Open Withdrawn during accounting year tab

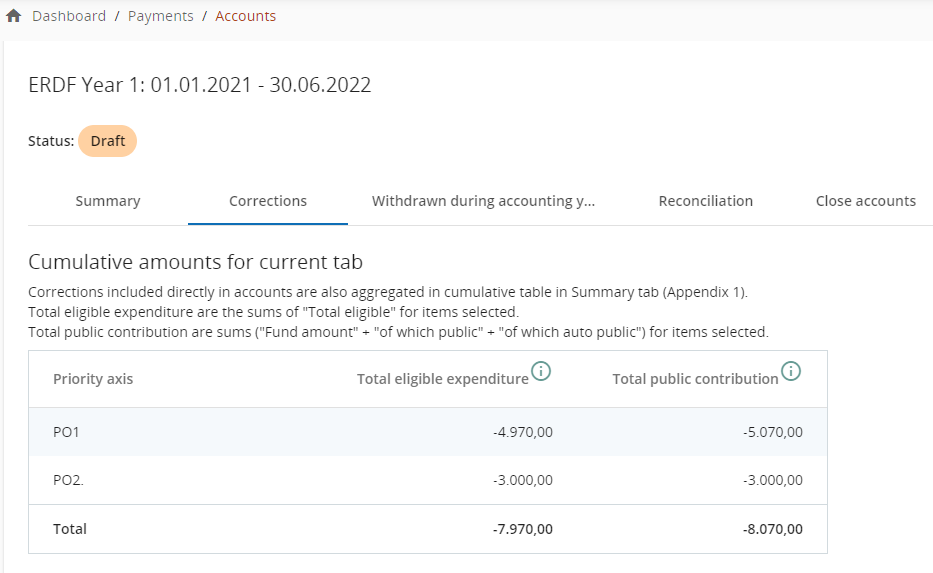click(x=483, y=201)
